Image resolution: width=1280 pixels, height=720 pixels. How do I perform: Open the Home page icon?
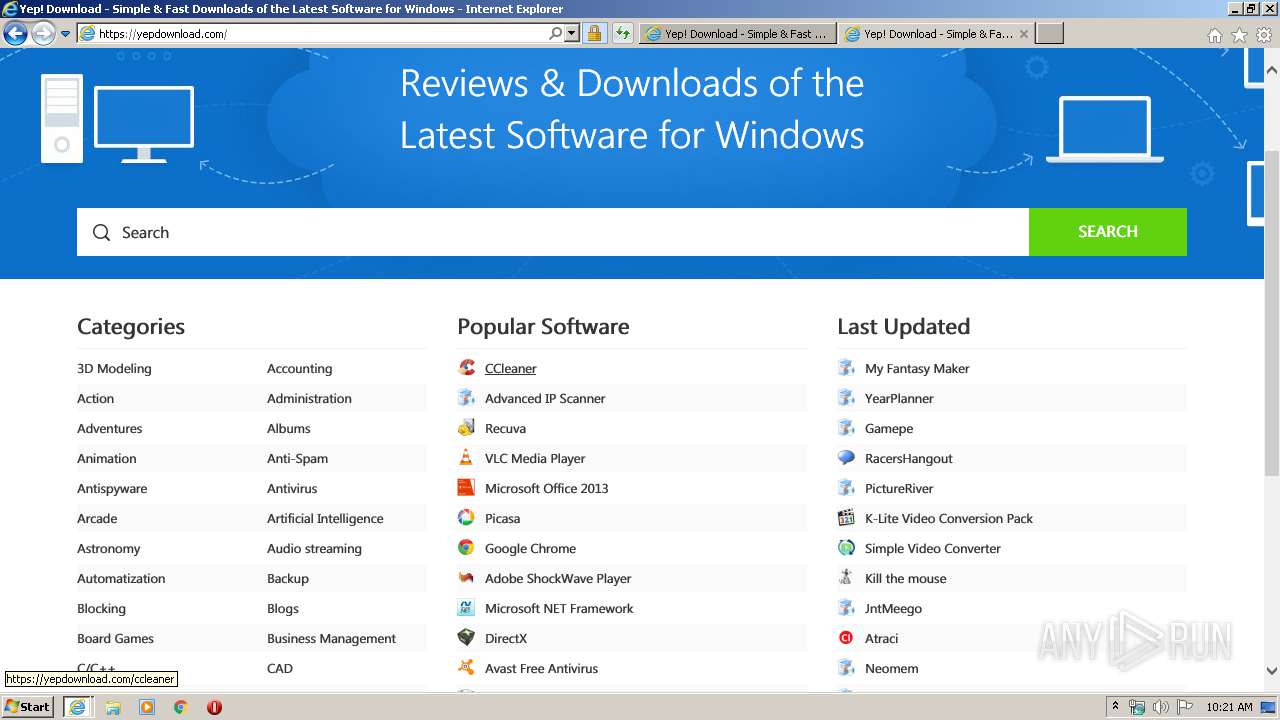click(1214, 35)
